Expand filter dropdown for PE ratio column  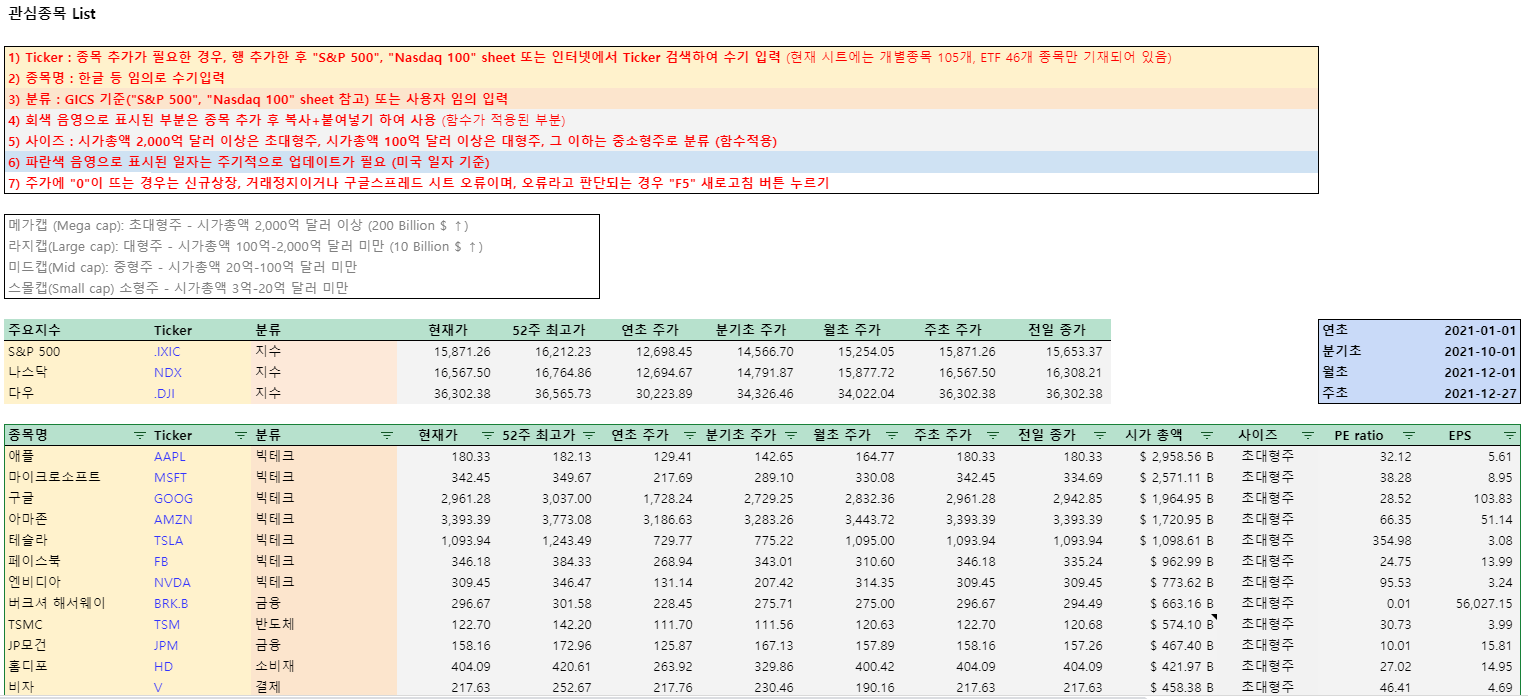point(1408,435)
